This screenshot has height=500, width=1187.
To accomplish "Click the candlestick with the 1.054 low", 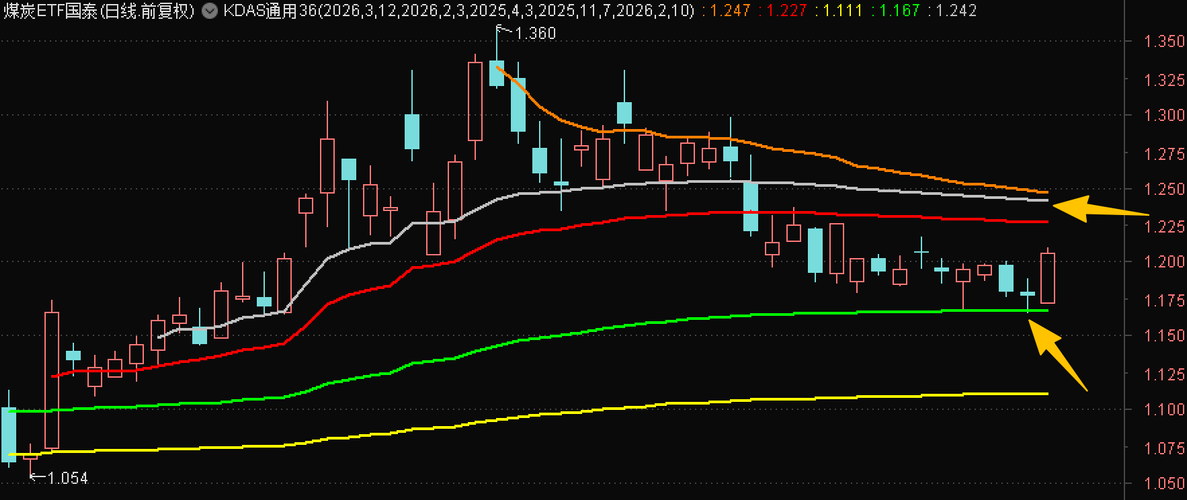I will pyautogui.click(x=30, y=457).
